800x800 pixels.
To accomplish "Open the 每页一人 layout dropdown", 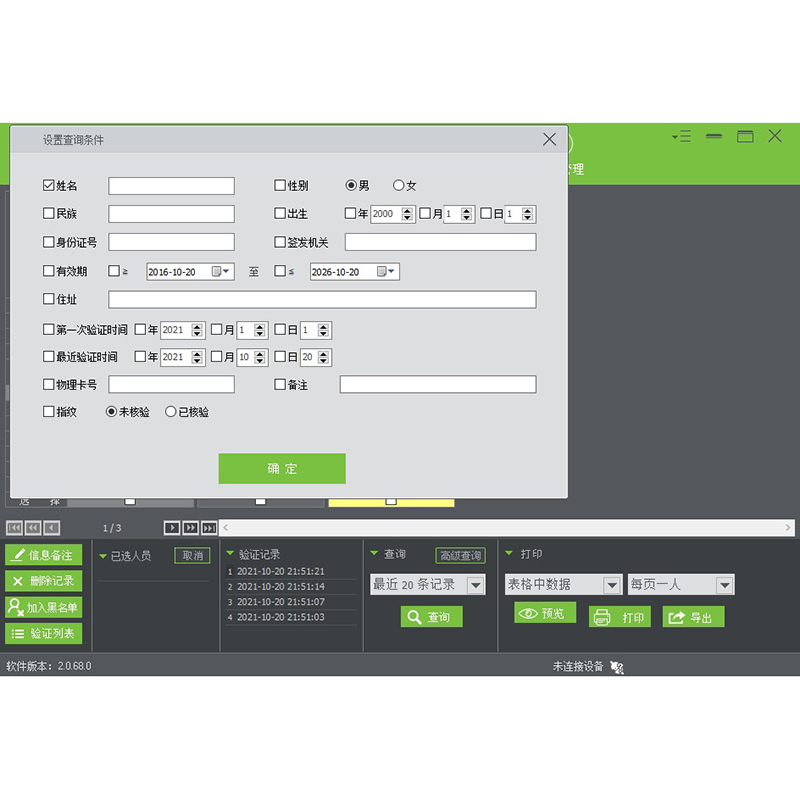I will click(x=724, y=585).
